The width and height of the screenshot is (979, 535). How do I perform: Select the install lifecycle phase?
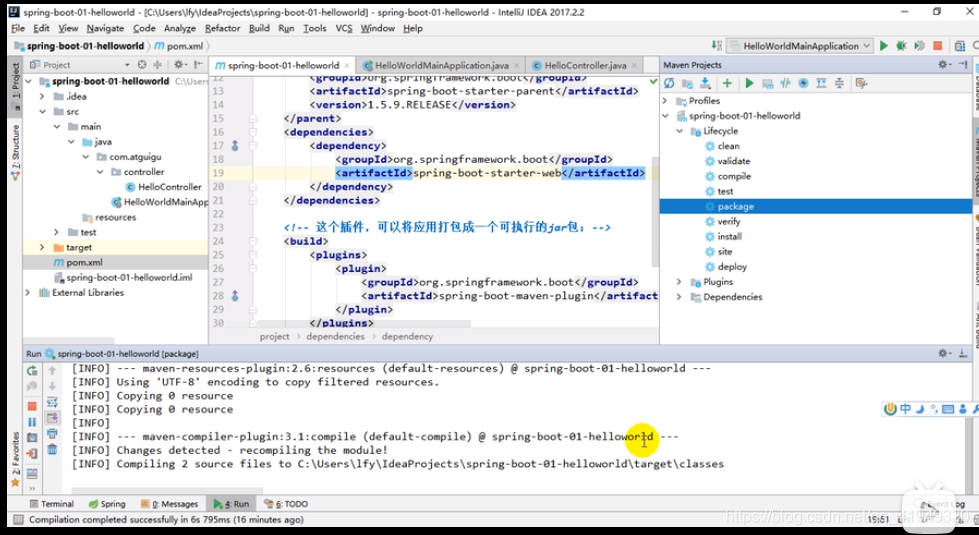point(729,237)
